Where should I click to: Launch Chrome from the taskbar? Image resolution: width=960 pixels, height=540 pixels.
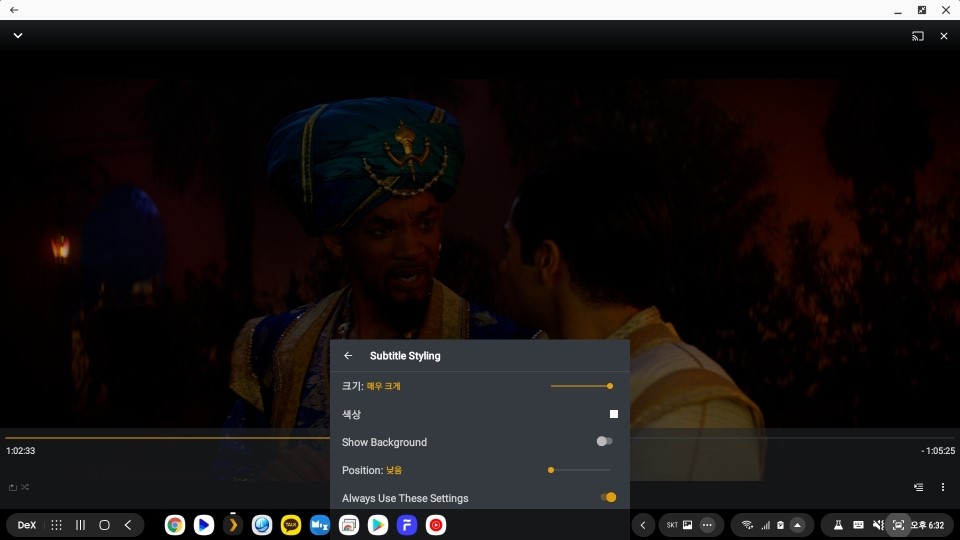click(x=174, y=525)
